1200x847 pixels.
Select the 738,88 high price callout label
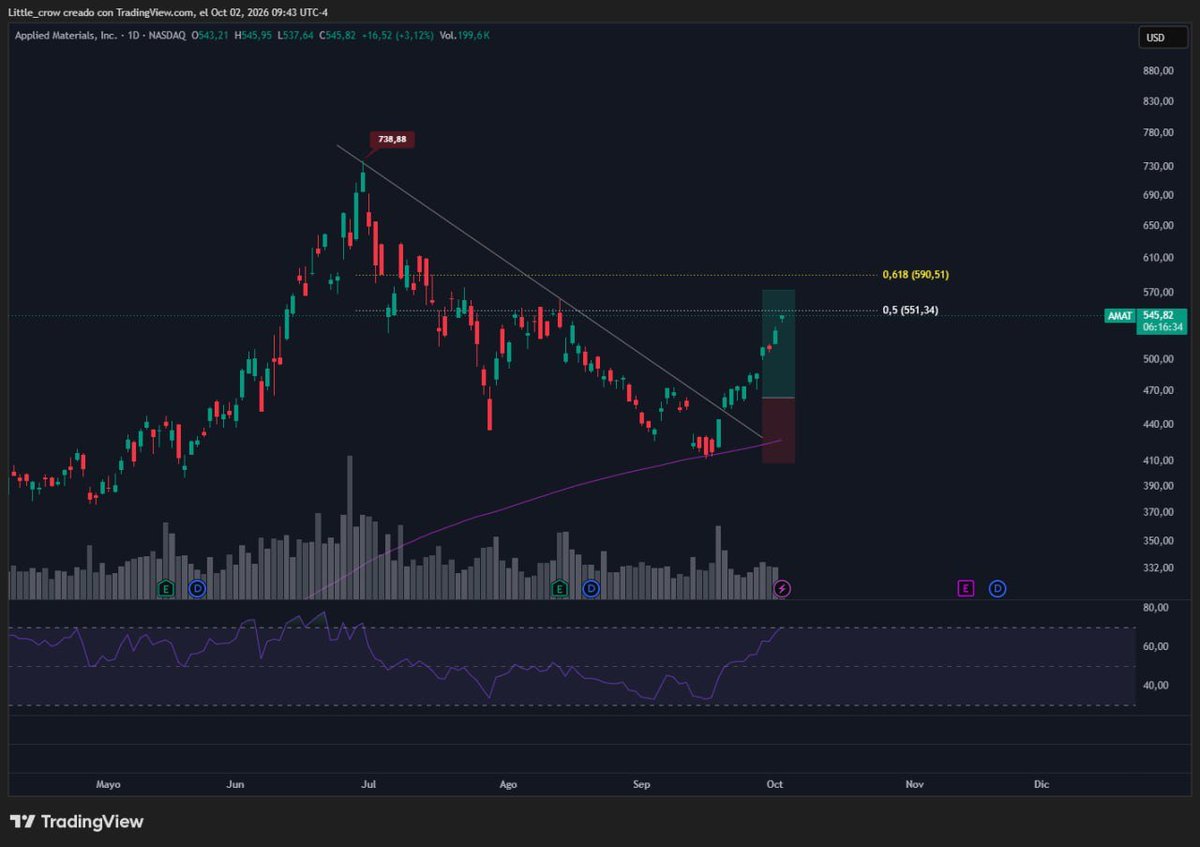click(x=392, y=139)
